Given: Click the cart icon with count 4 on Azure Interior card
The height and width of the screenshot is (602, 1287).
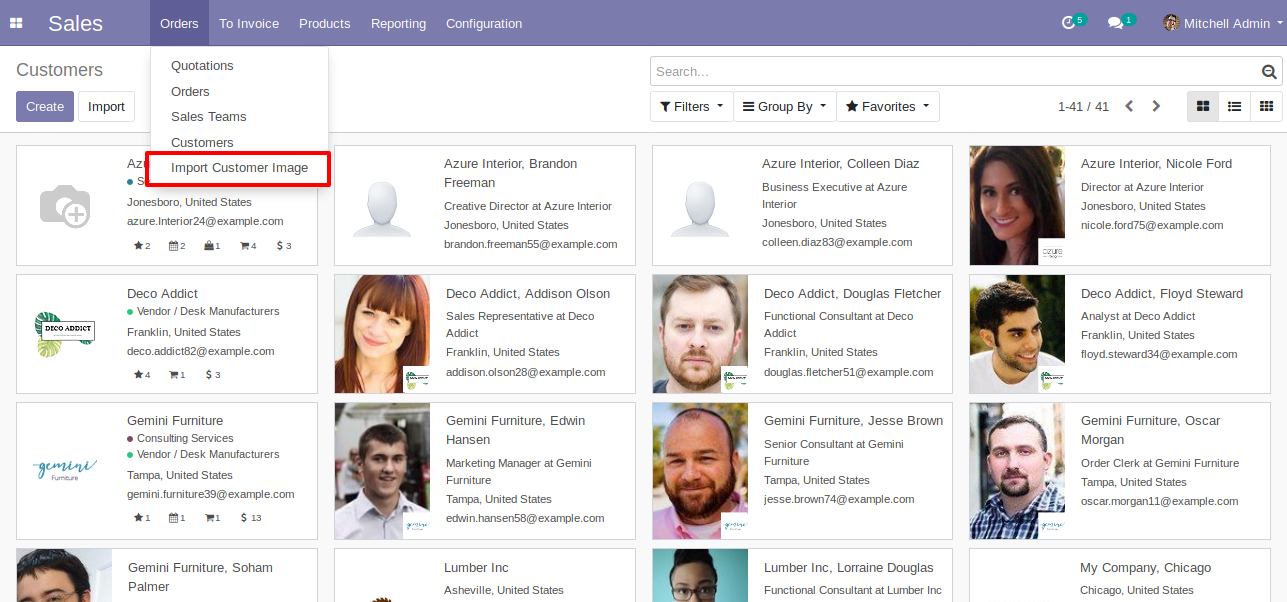Looking at the screenshot, I should (245, 246).
